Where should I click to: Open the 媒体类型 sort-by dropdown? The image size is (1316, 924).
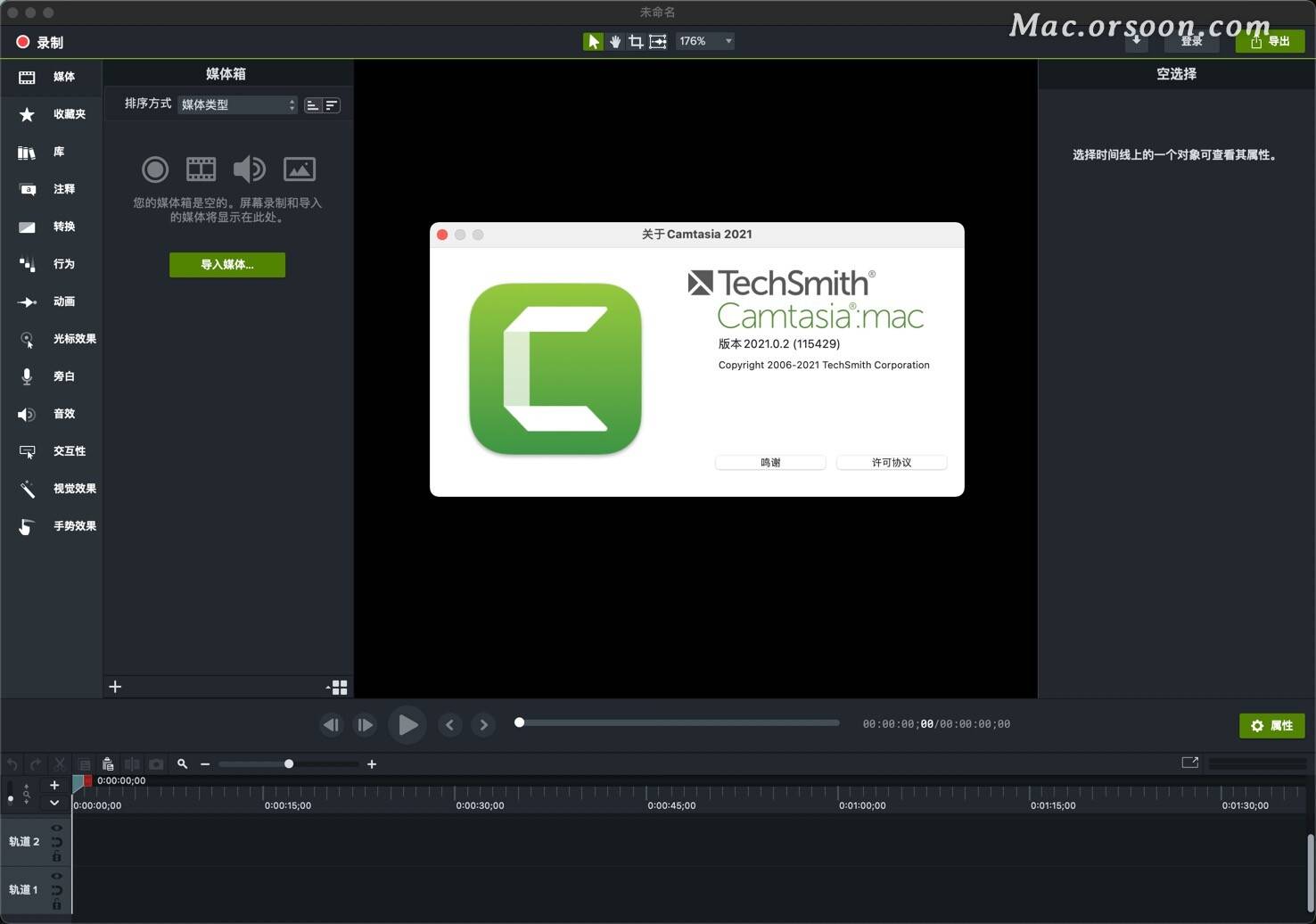coord(237,104)
